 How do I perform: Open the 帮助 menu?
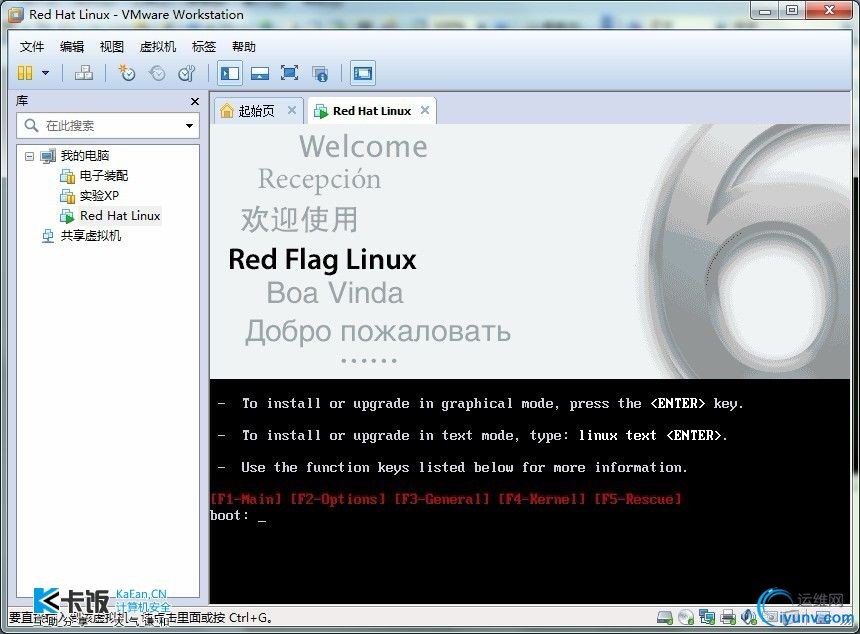(x=244, y=47)
